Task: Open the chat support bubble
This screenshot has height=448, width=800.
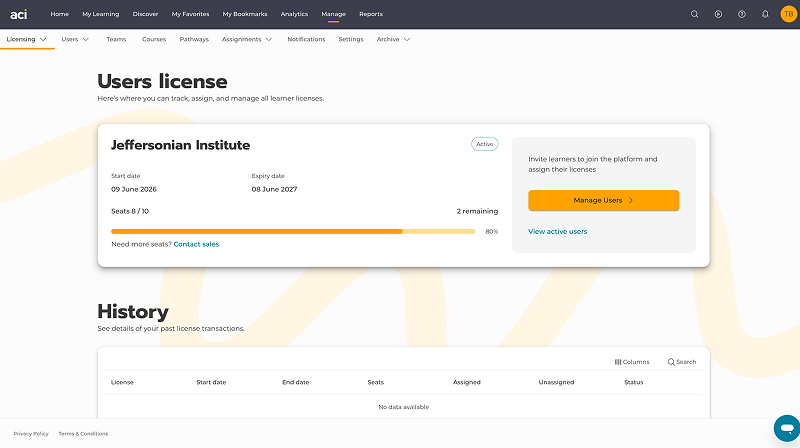Action: 787,428
